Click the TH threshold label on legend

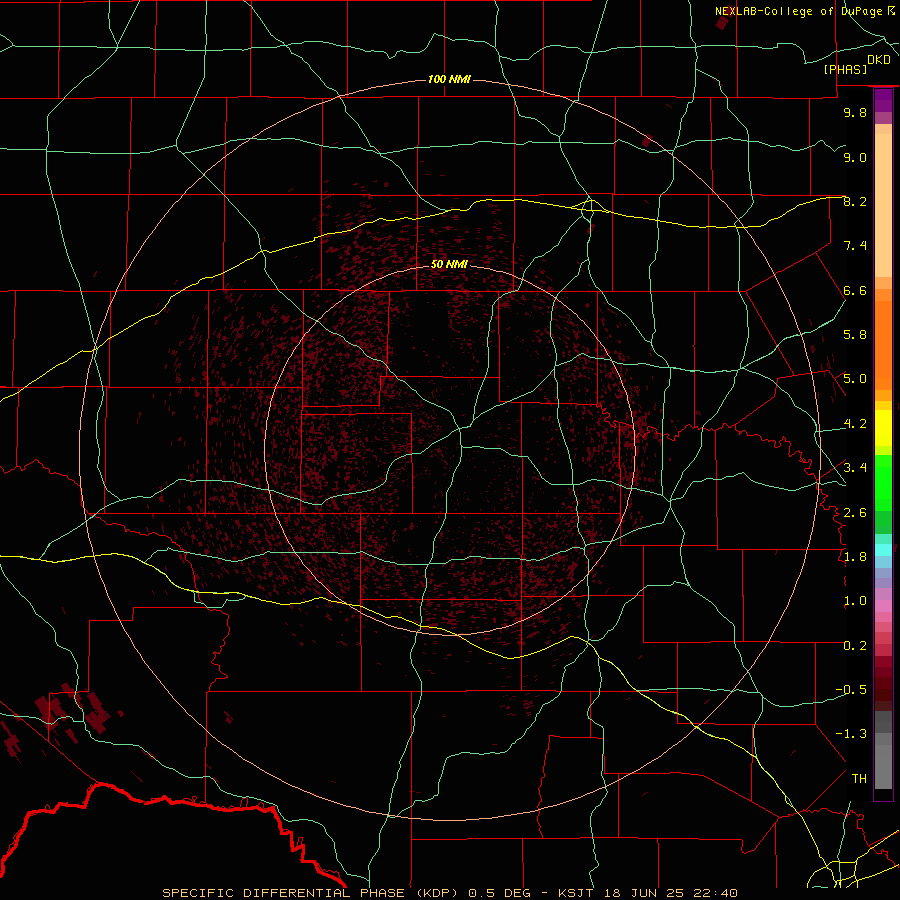[x=859, y=779]
